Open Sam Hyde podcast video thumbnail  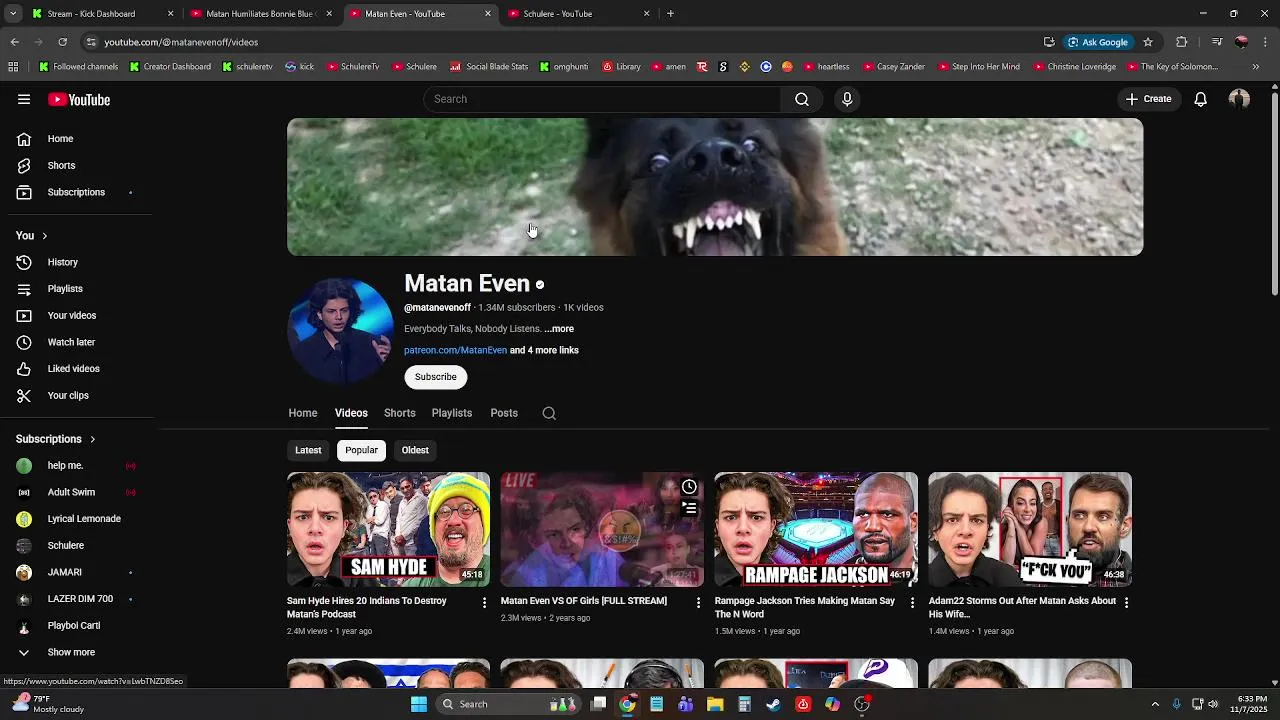(388, 529)
